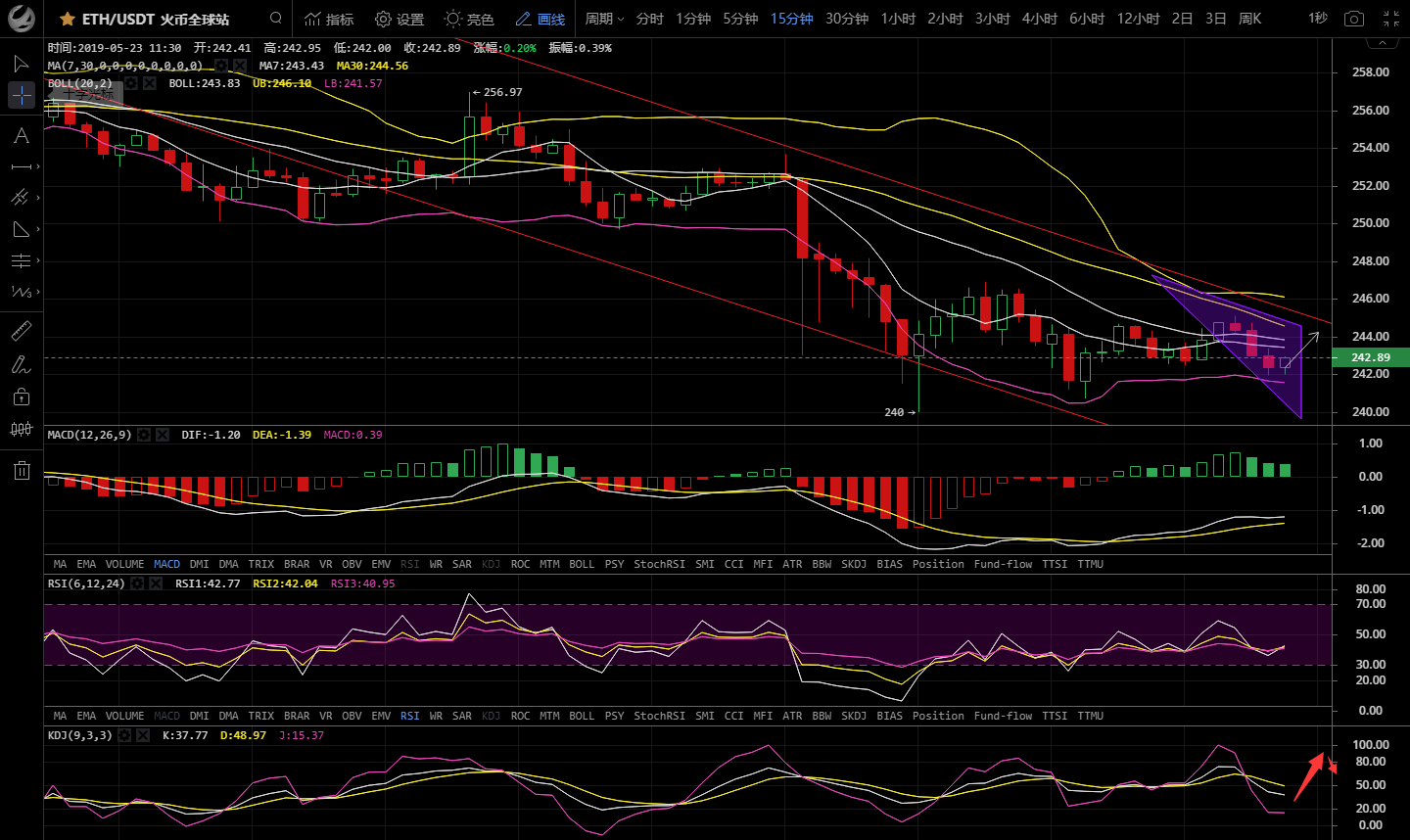Open the 指标 indicators menu
The image size is (1410, 840).
329,20
